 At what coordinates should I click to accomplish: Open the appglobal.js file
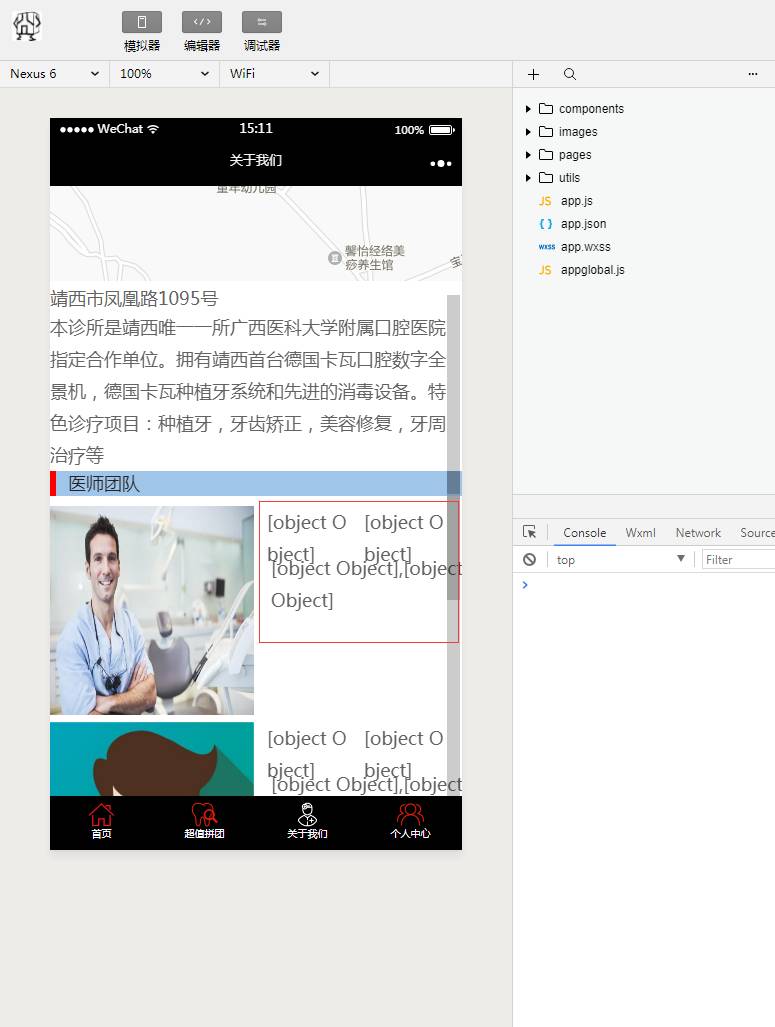592,270
